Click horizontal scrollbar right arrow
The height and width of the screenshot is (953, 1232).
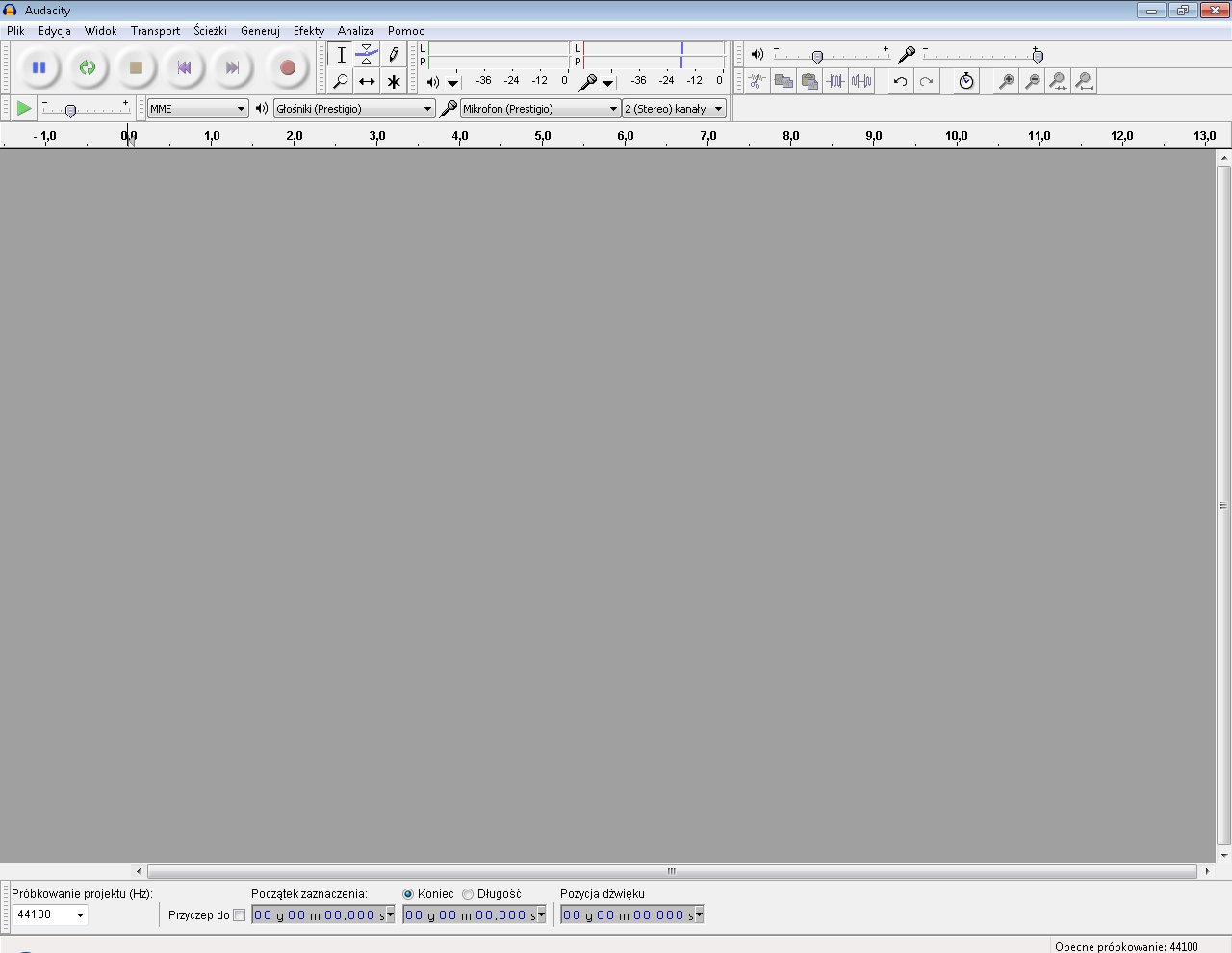(x=1207, y=871)
